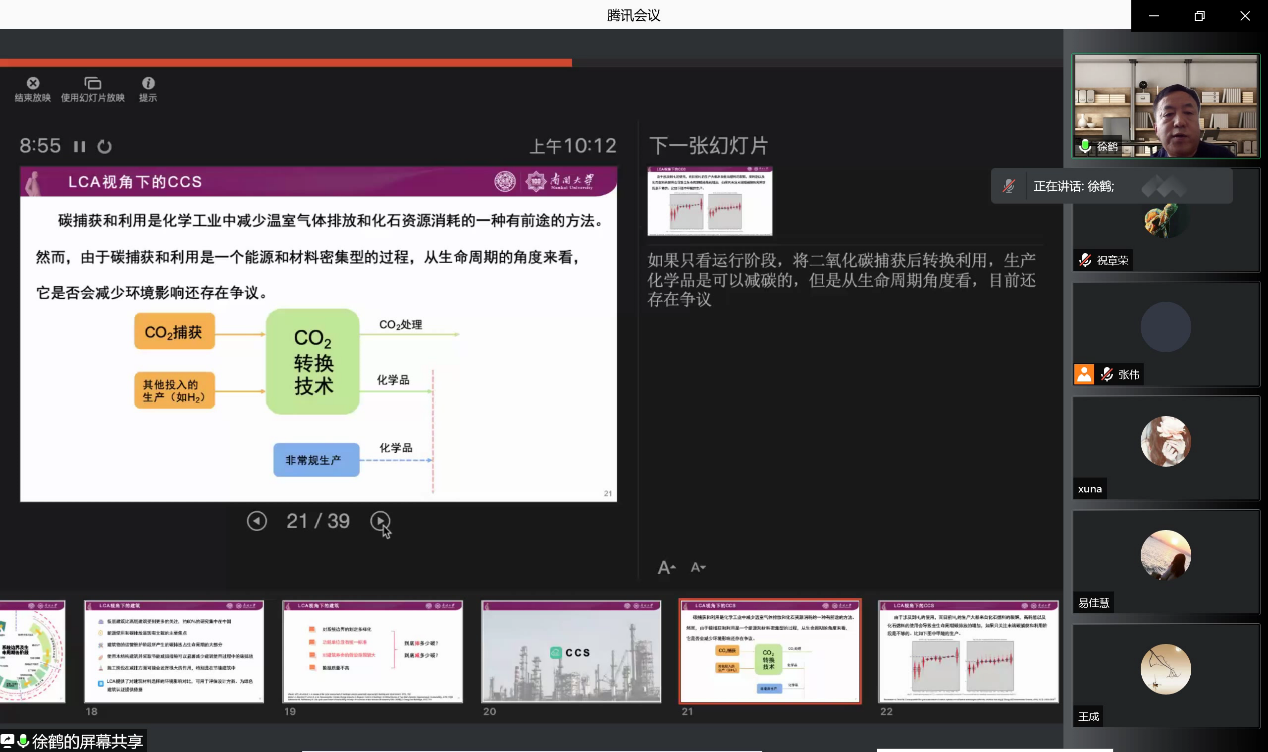1268x752 pixels.
Task: Increase the notes font size
Action: (666, 568)
